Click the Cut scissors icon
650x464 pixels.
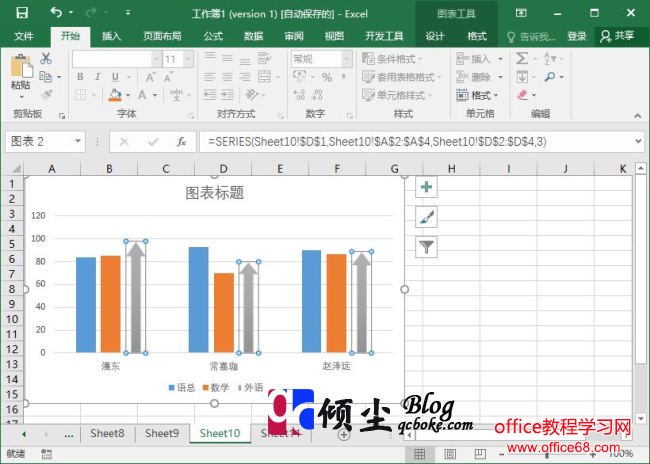tap(46, 58)
